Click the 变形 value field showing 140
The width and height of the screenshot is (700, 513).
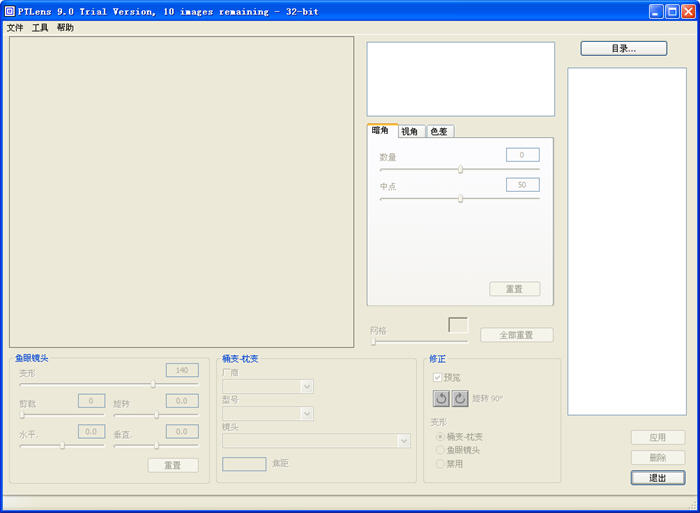click(x=182, y=370)
